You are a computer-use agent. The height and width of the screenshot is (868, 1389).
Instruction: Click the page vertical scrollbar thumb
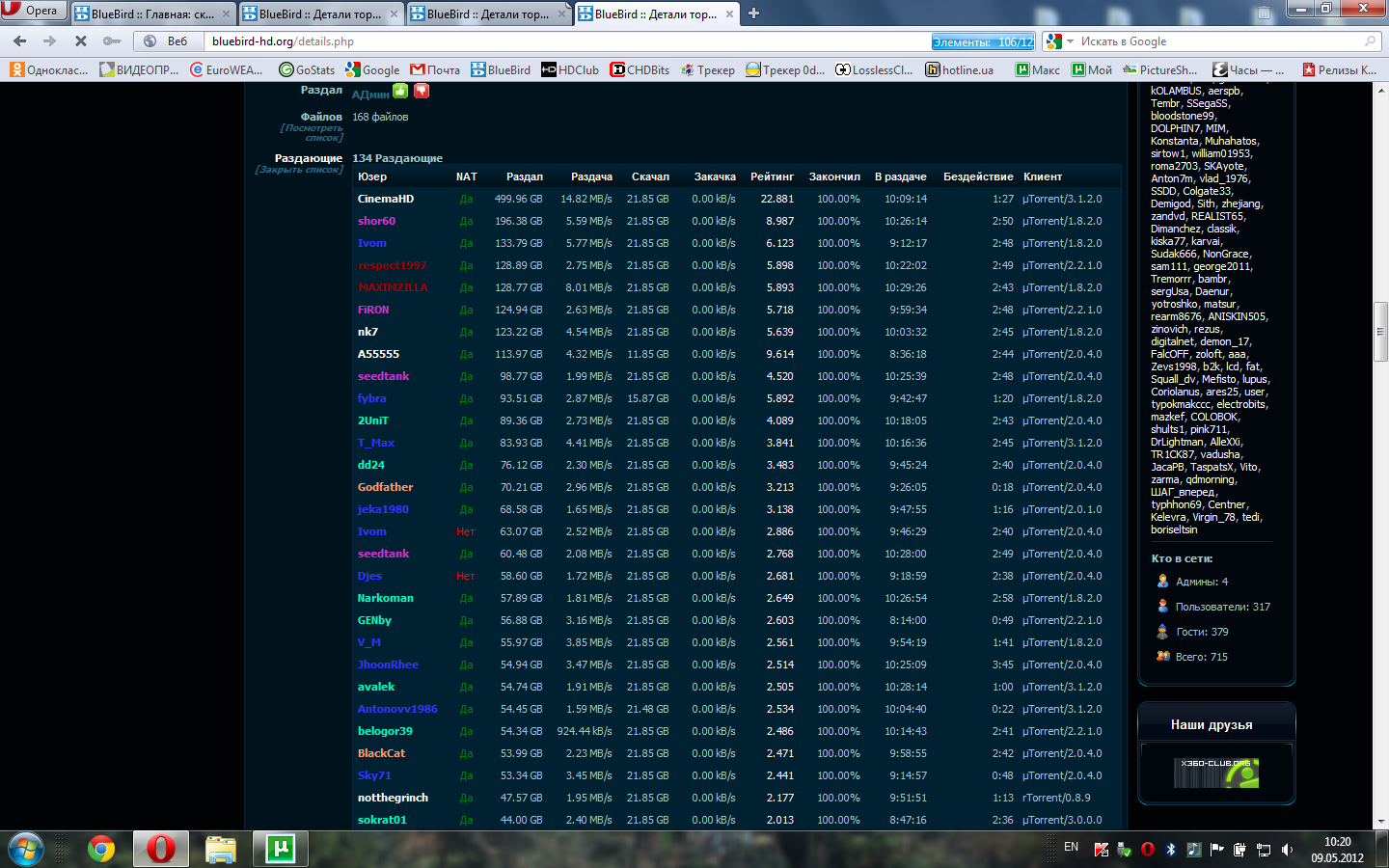[1380, 333]
